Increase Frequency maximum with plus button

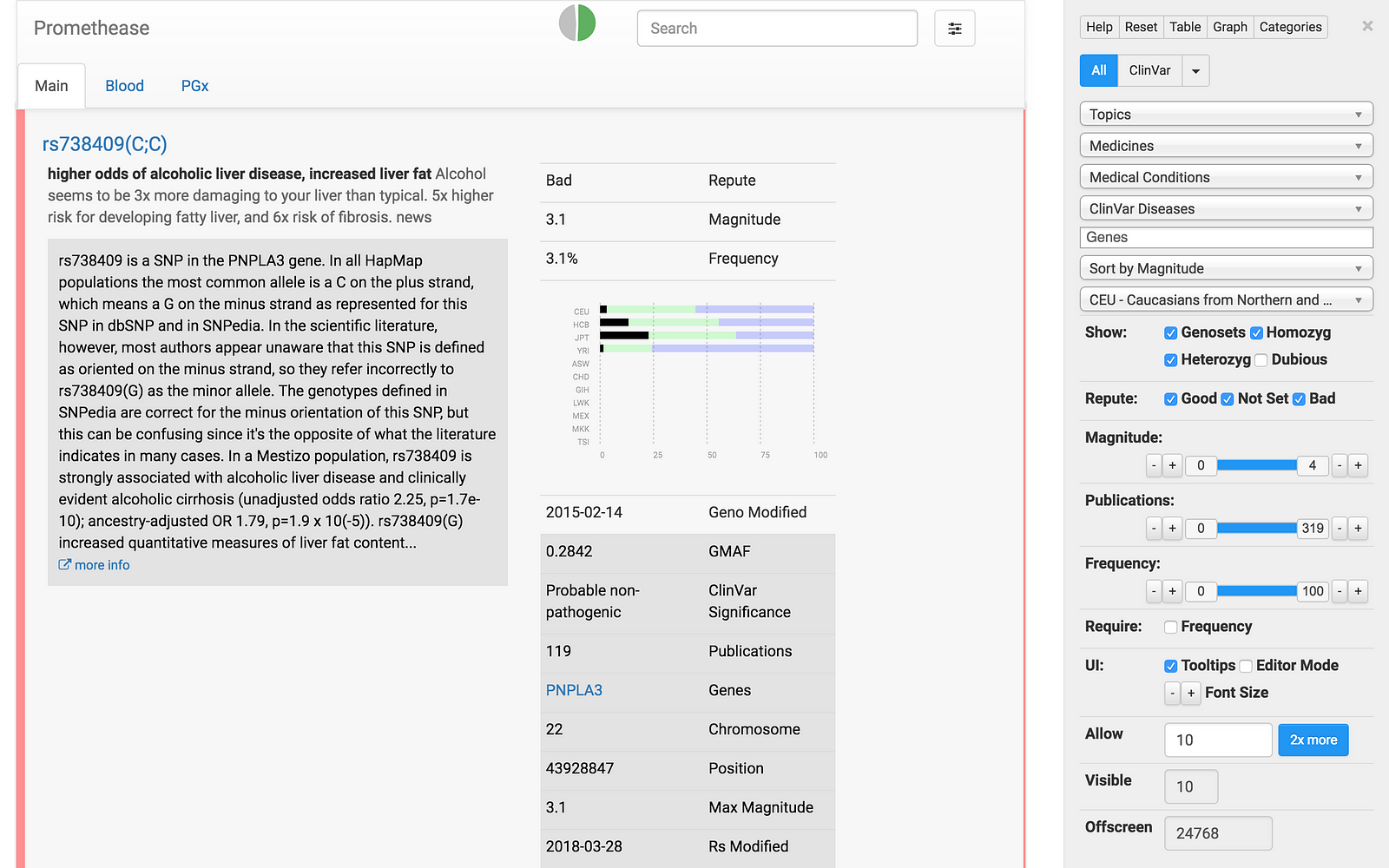click(1358, 591)
